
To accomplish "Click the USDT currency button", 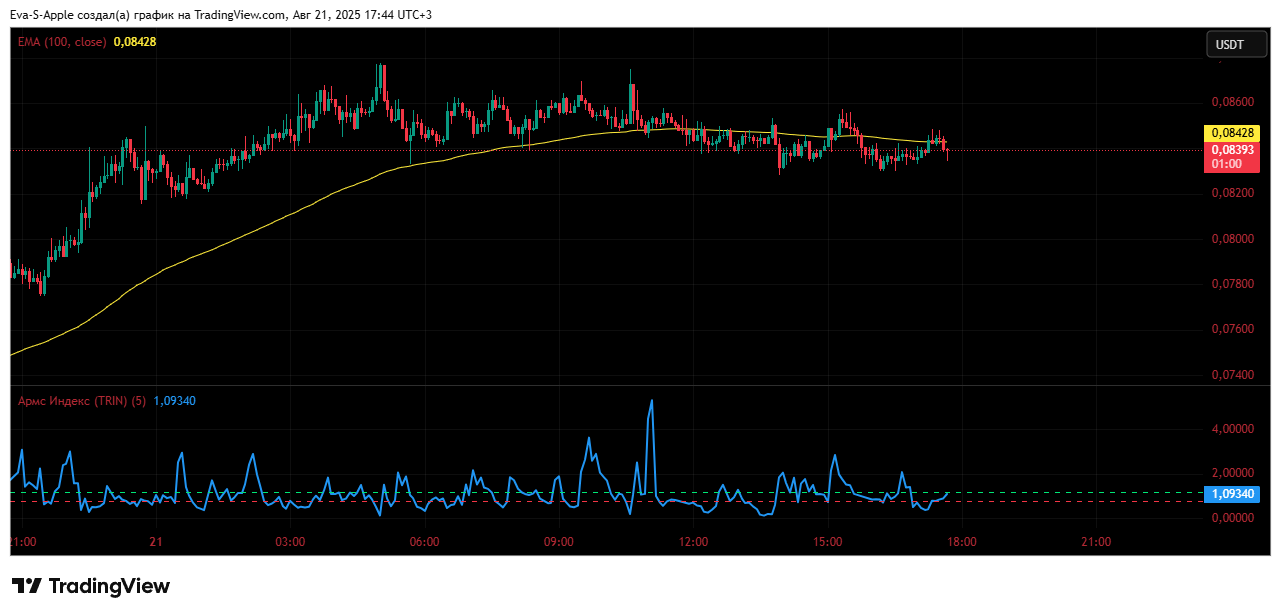I will tap(1236, 45).
